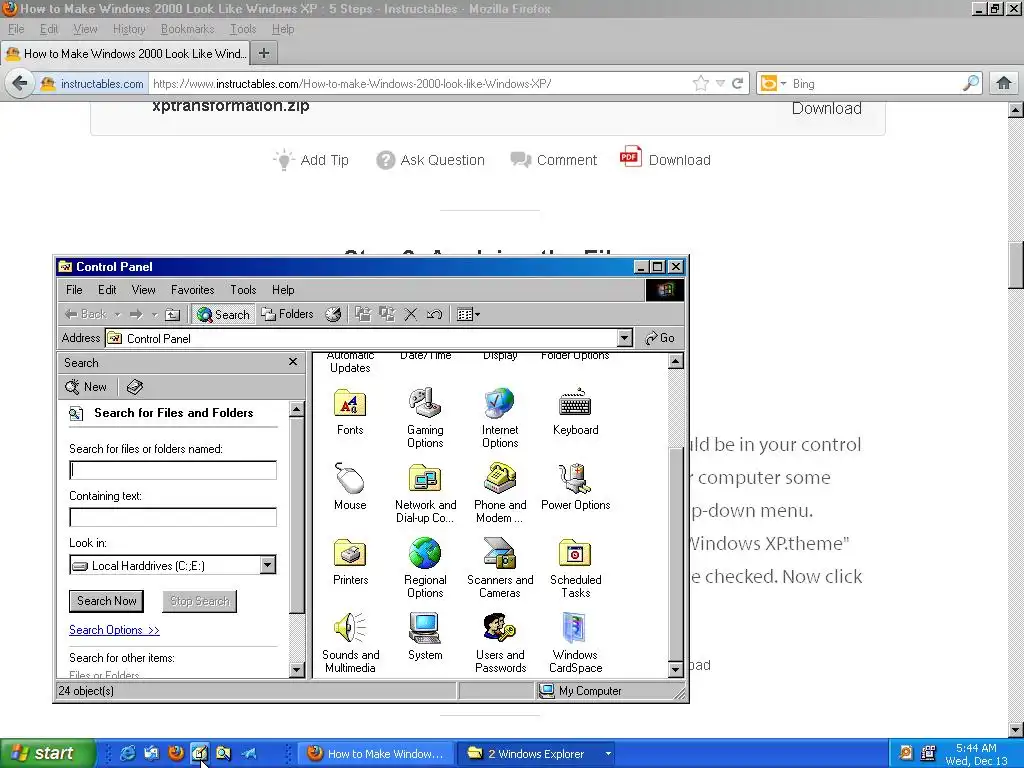Click the Undo toolbar icon
The image size is (1024, 768).
434,314
